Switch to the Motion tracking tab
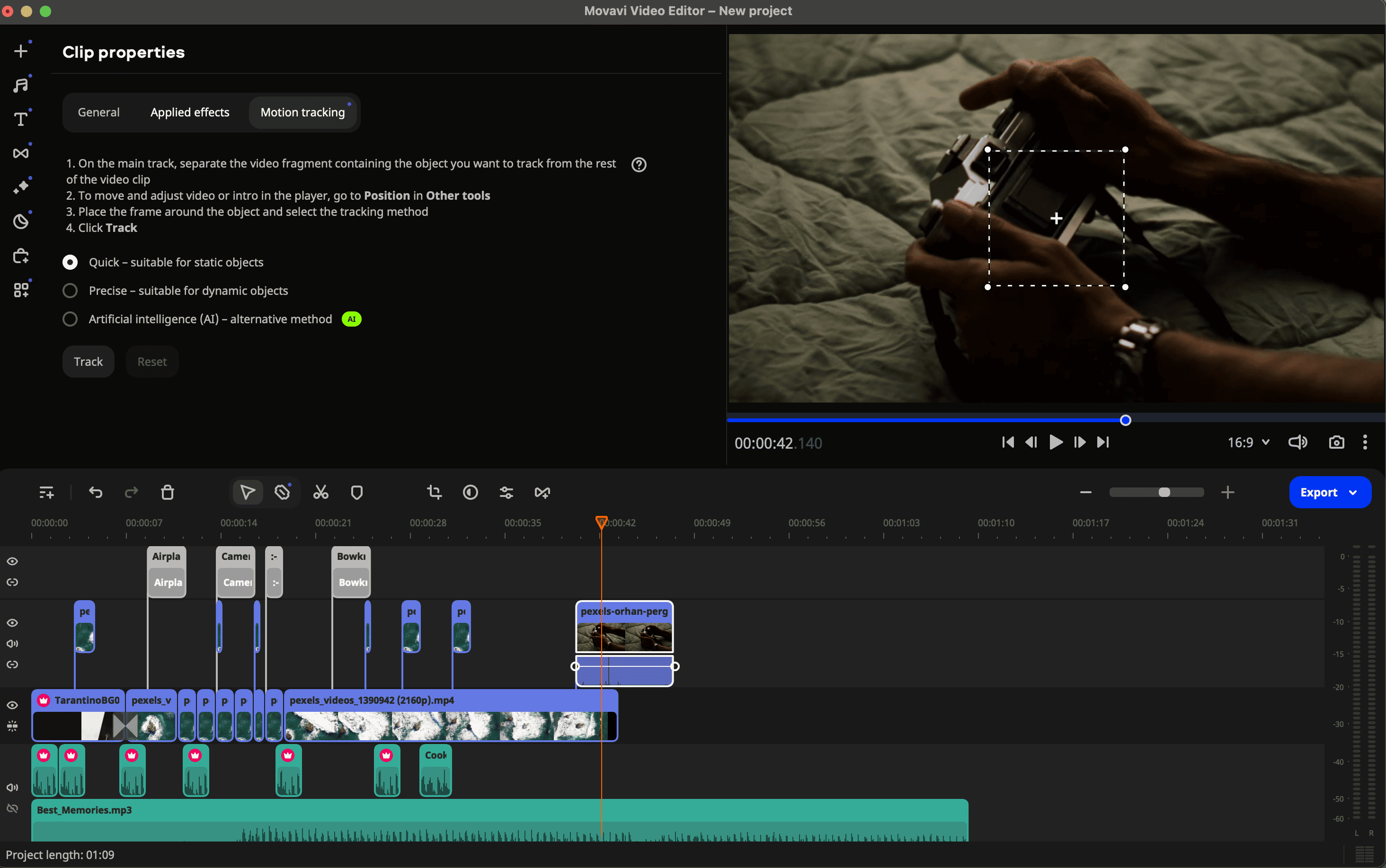The image size is (1386, 868). click(x=302, y=113)
